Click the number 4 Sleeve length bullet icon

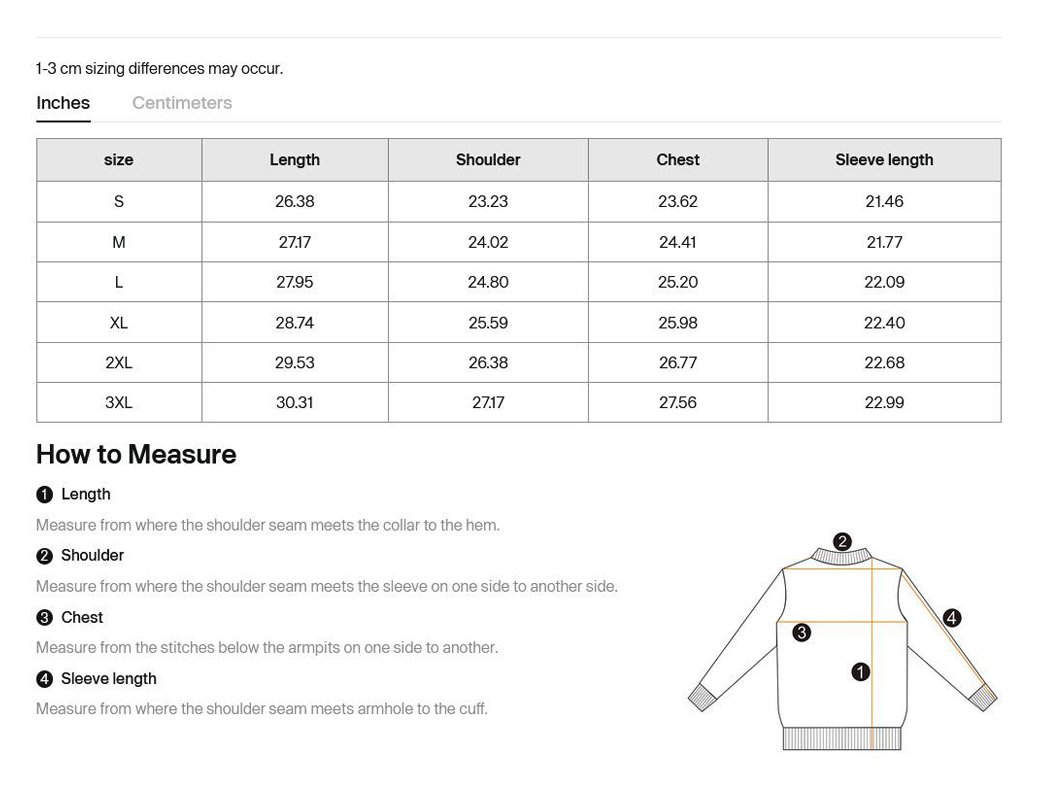[44, 679]
